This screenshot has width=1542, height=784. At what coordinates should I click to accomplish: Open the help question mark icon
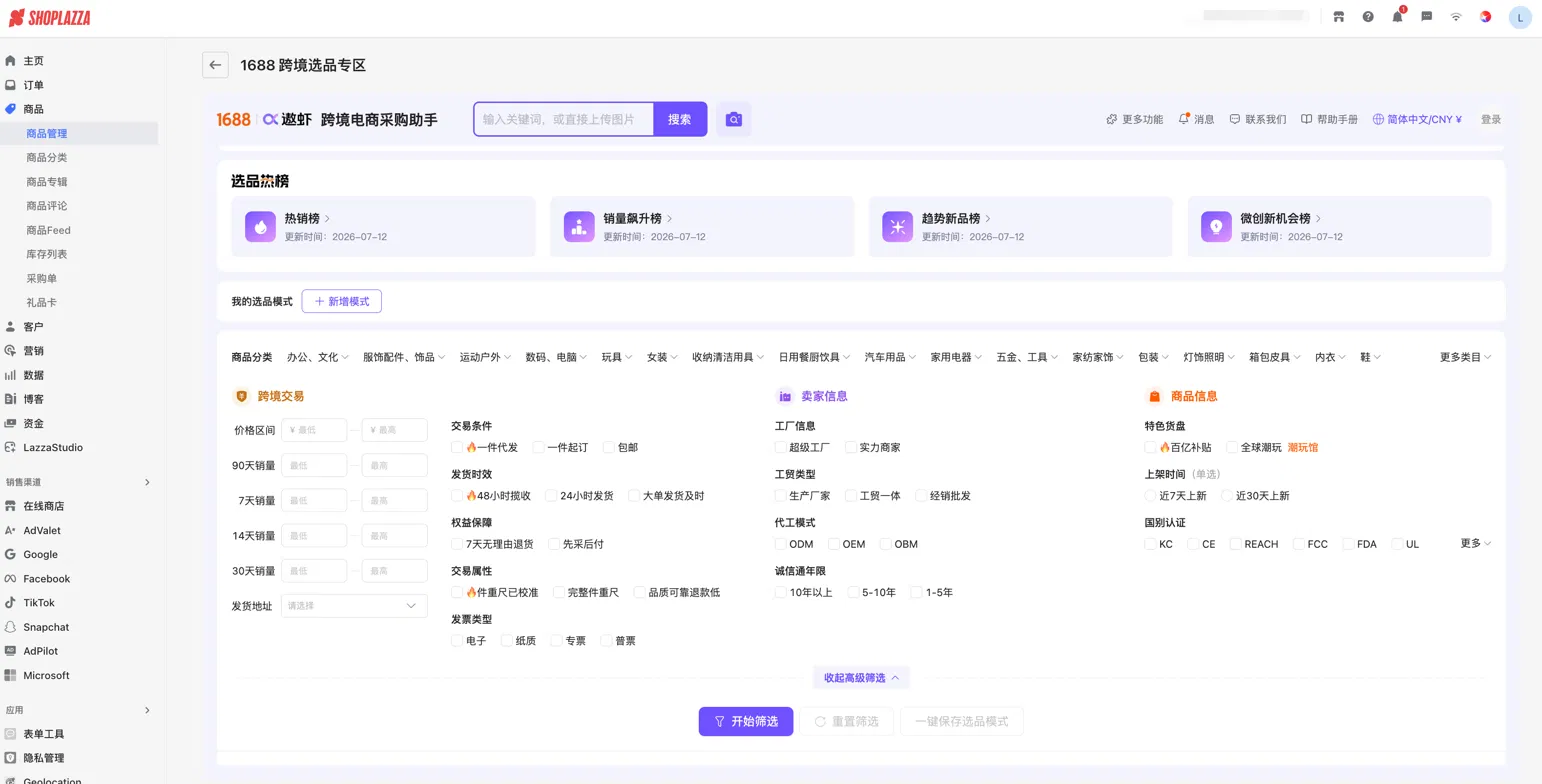tap(1368, 17)
